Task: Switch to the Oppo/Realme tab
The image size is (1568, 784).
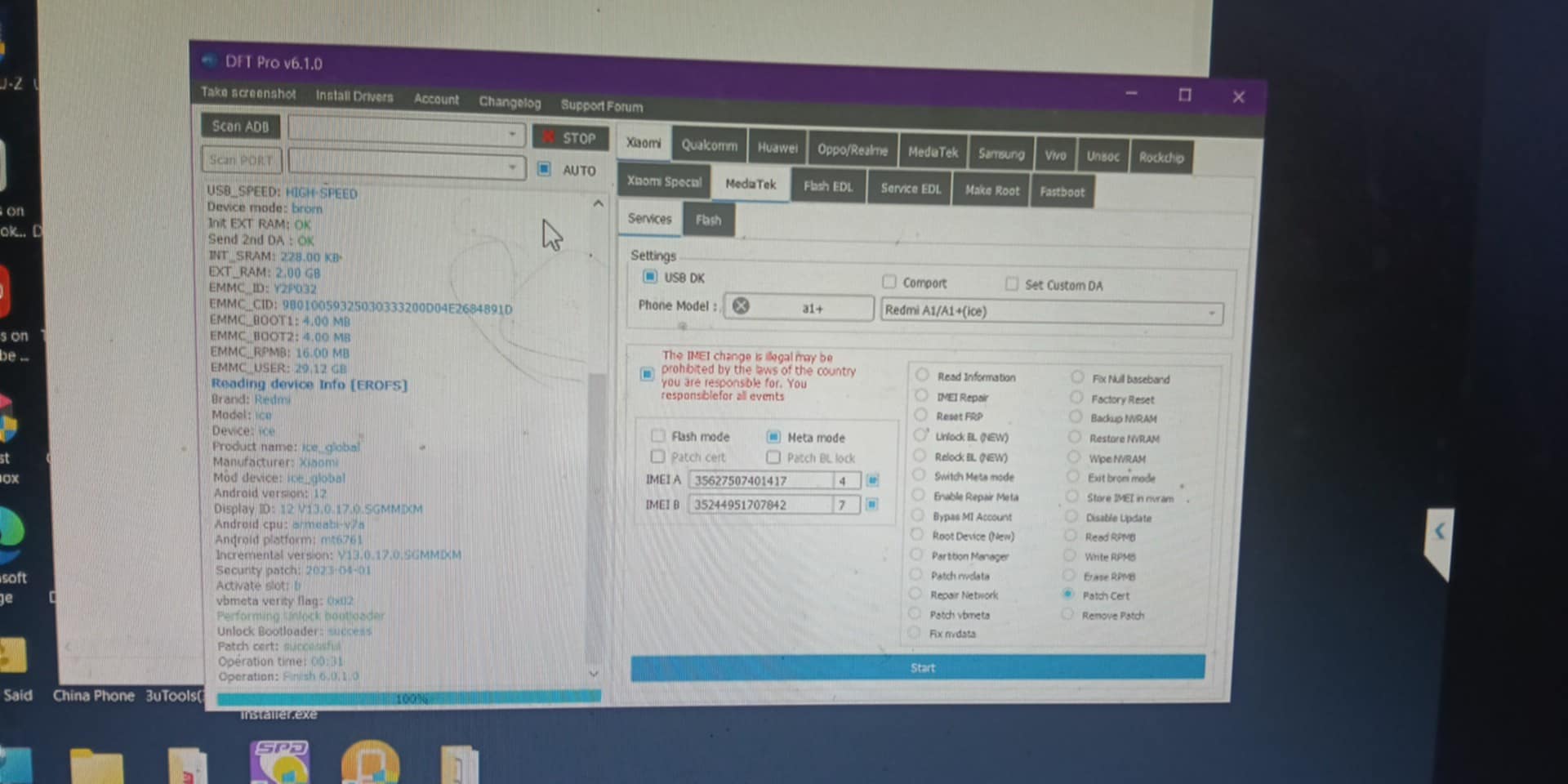Action: pyautogui.click(x=853, y=150)
